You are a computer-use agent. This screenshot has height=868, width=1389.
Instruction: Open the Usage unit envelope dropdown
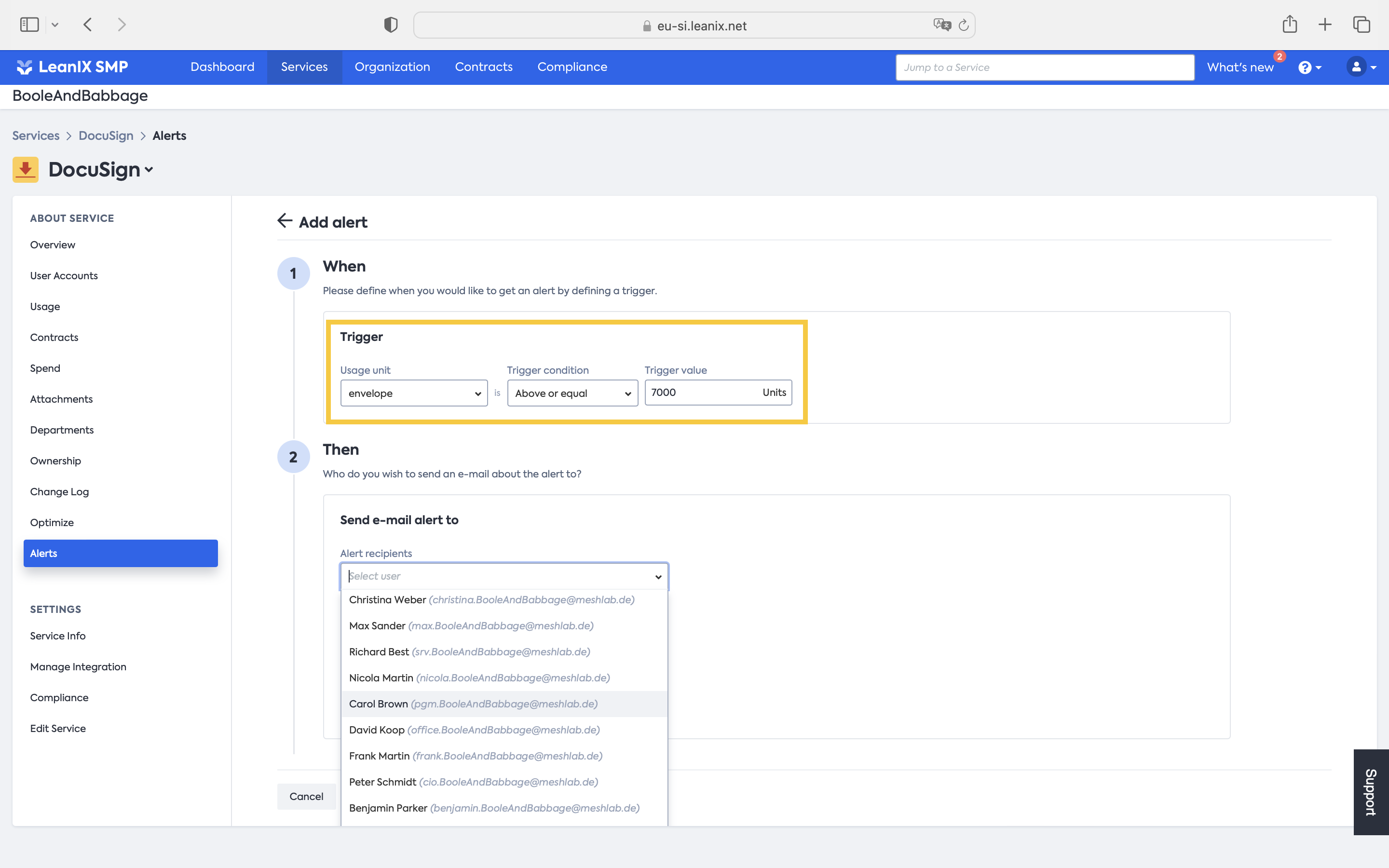(x=413, y=393)
